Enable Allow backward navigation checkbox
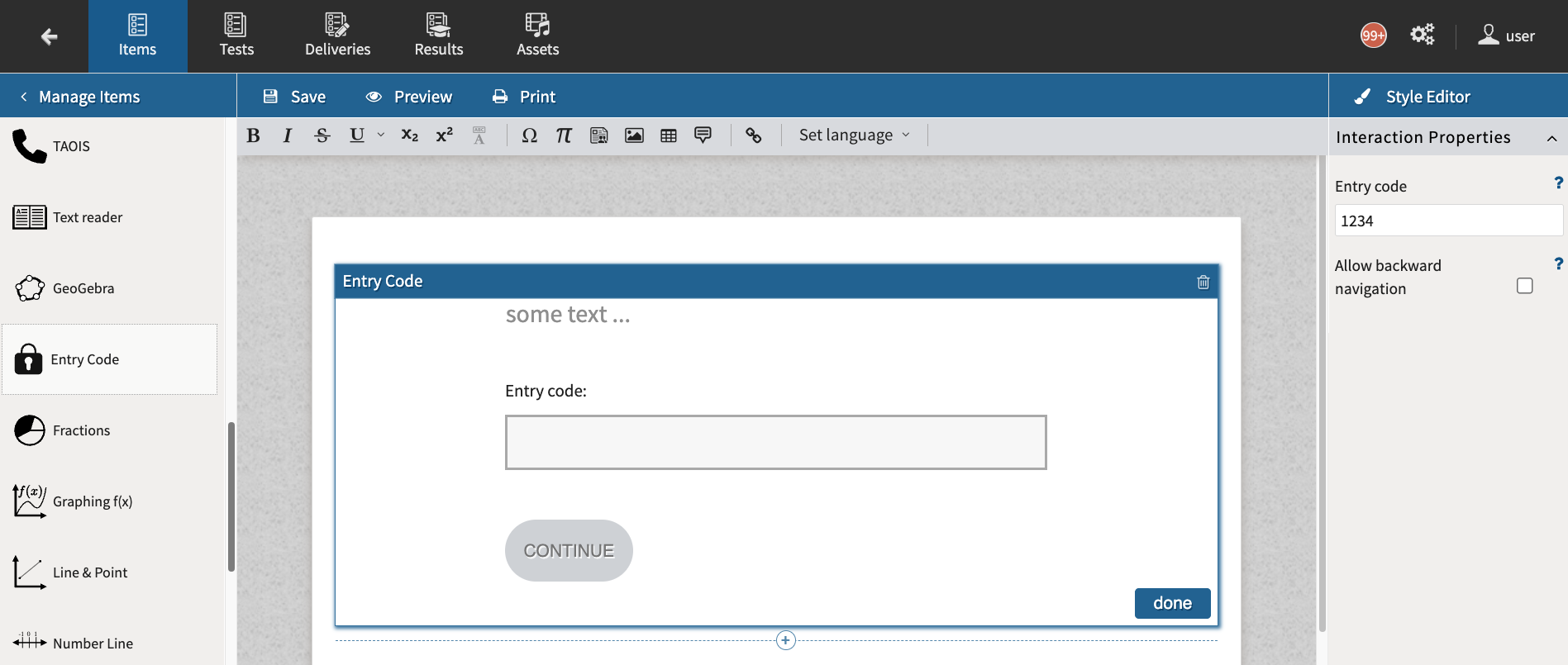The image size is (1568, 665). click(1524, 286)
